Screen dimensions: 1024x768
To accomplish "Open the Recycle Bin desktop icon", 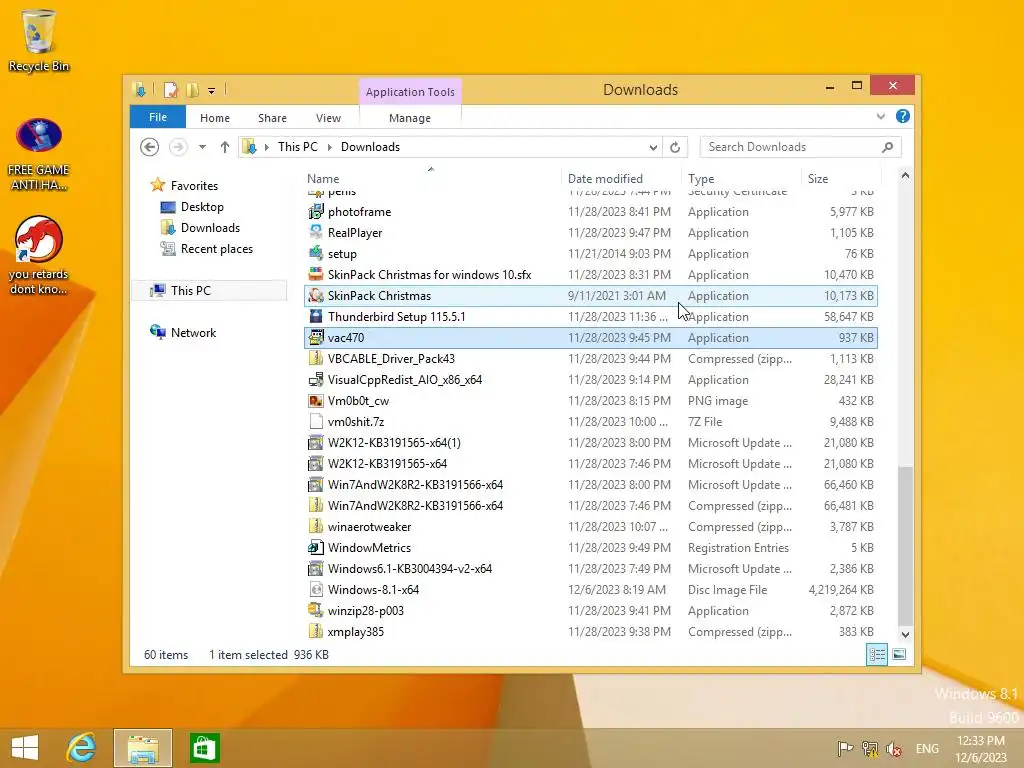I will pos(39,40).
